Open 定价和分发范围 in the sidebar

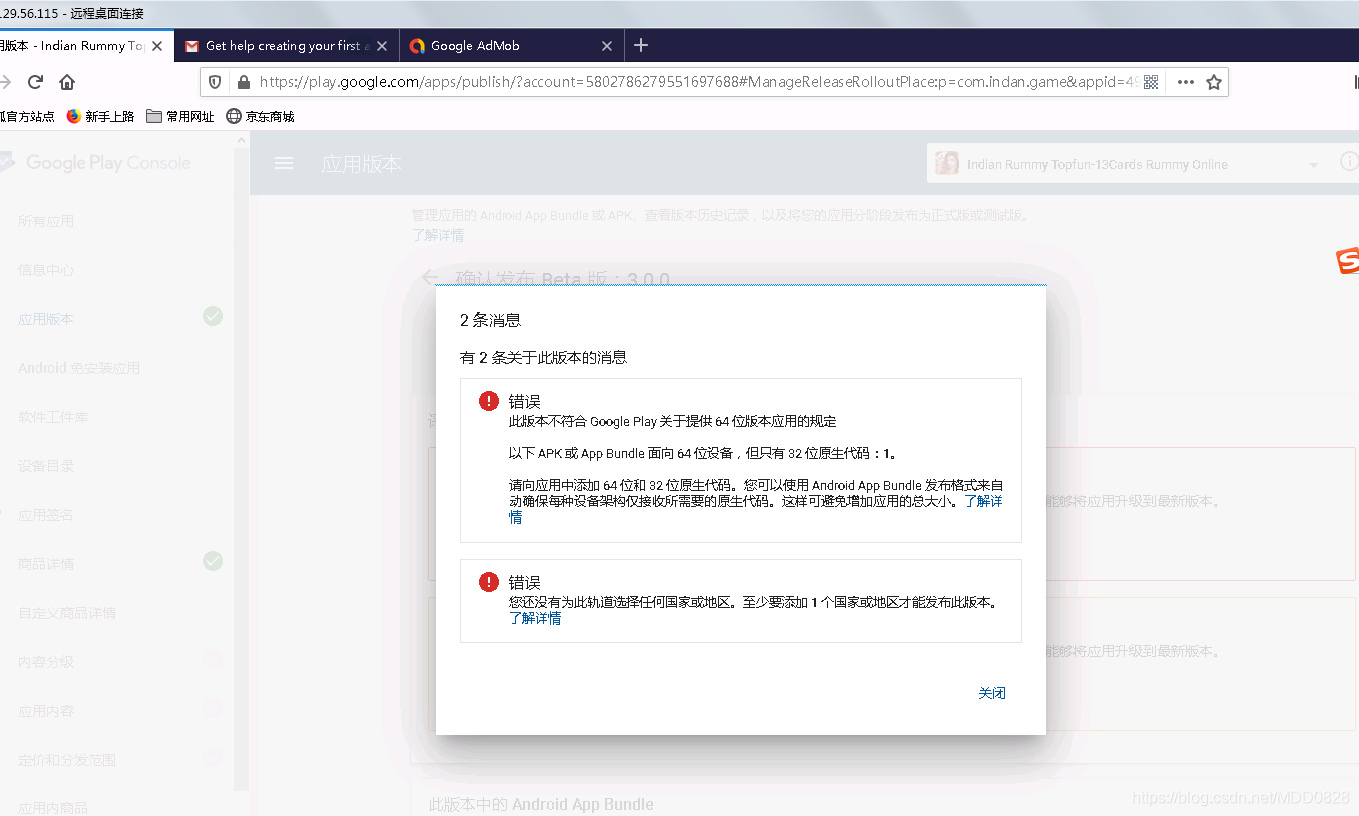pos(67,760)
